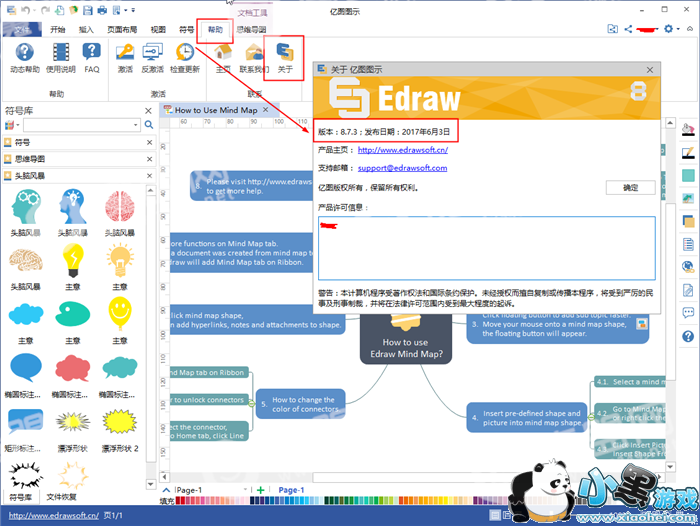Open the hyperlink globe icon in right sidebar
The height and width of the screenshot is (526, 700).
coord(688,267)
